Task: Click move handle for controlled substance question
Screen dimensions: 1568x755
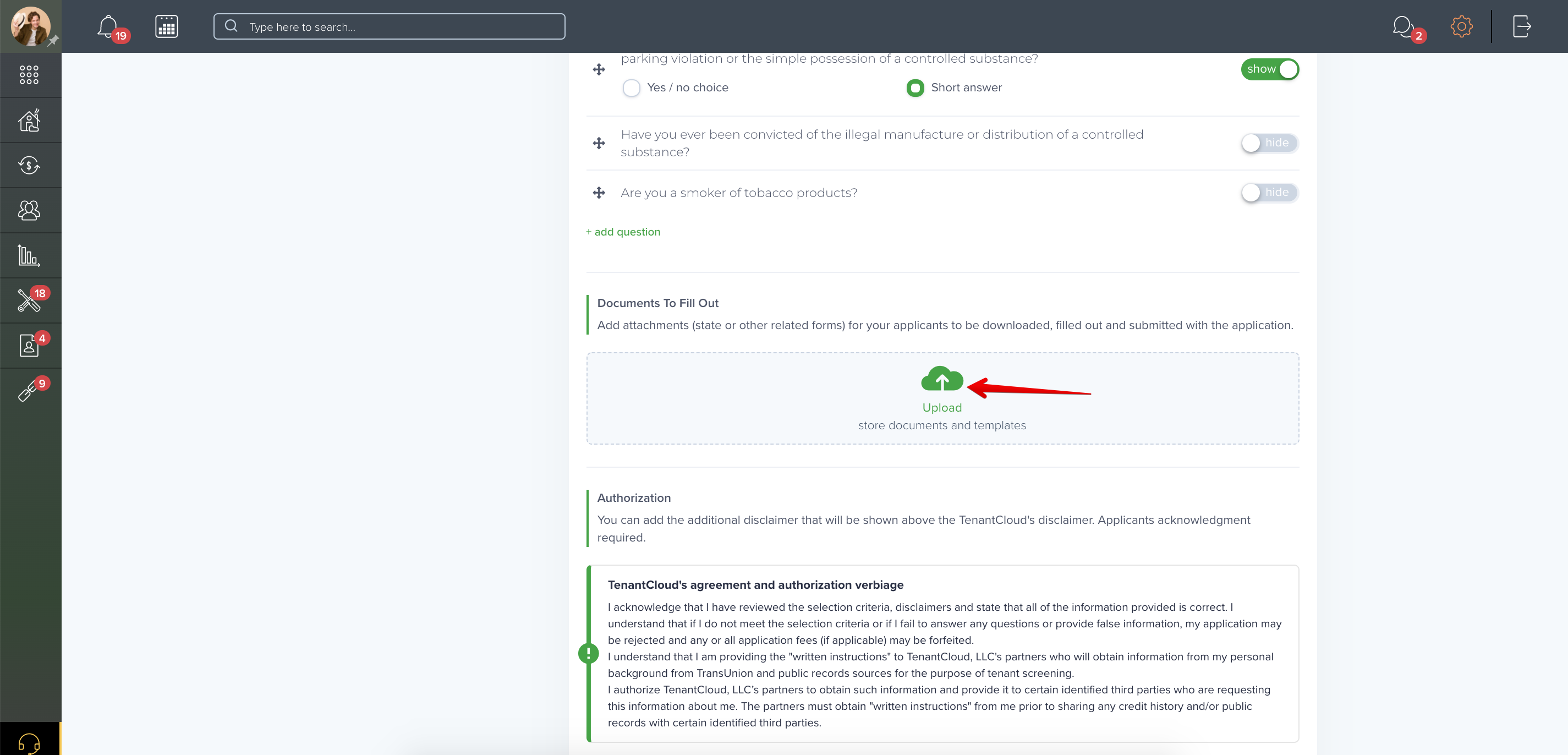Action: 599,143
